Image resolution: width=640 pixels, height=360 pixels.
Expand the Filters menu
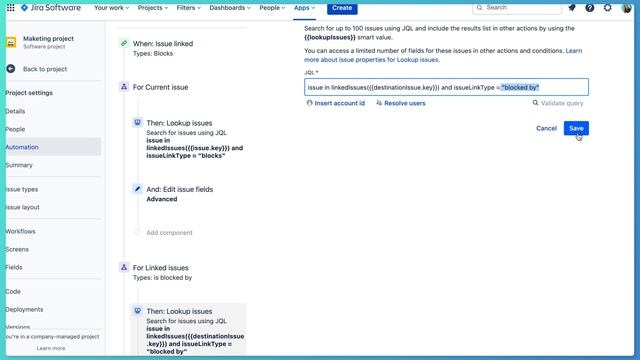(189, 8)
